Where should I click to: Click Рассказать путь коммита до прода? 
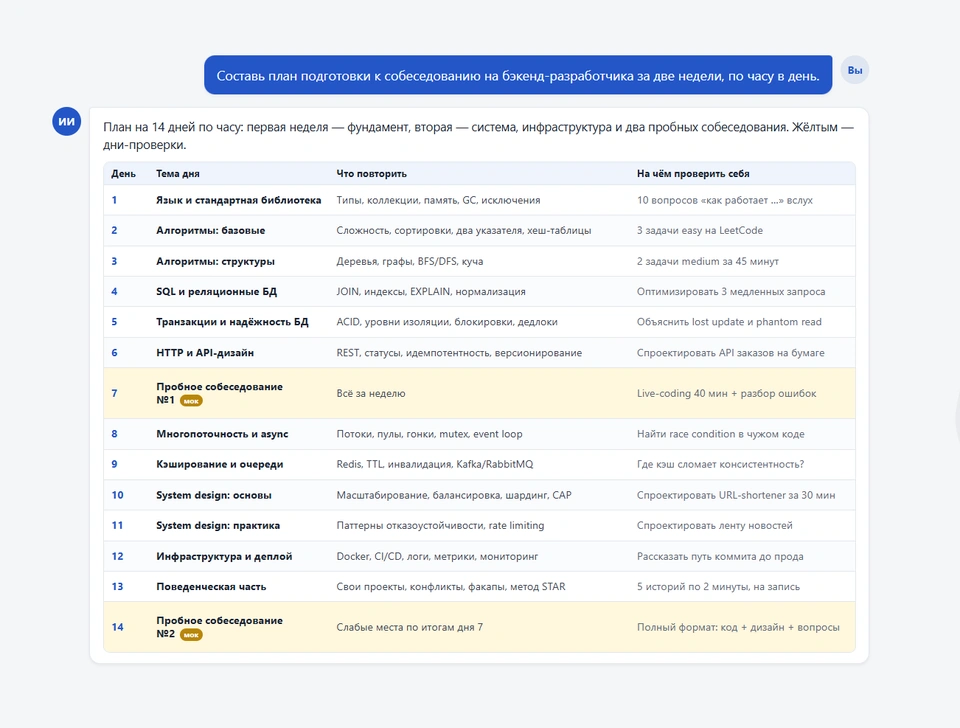[720, 556]
